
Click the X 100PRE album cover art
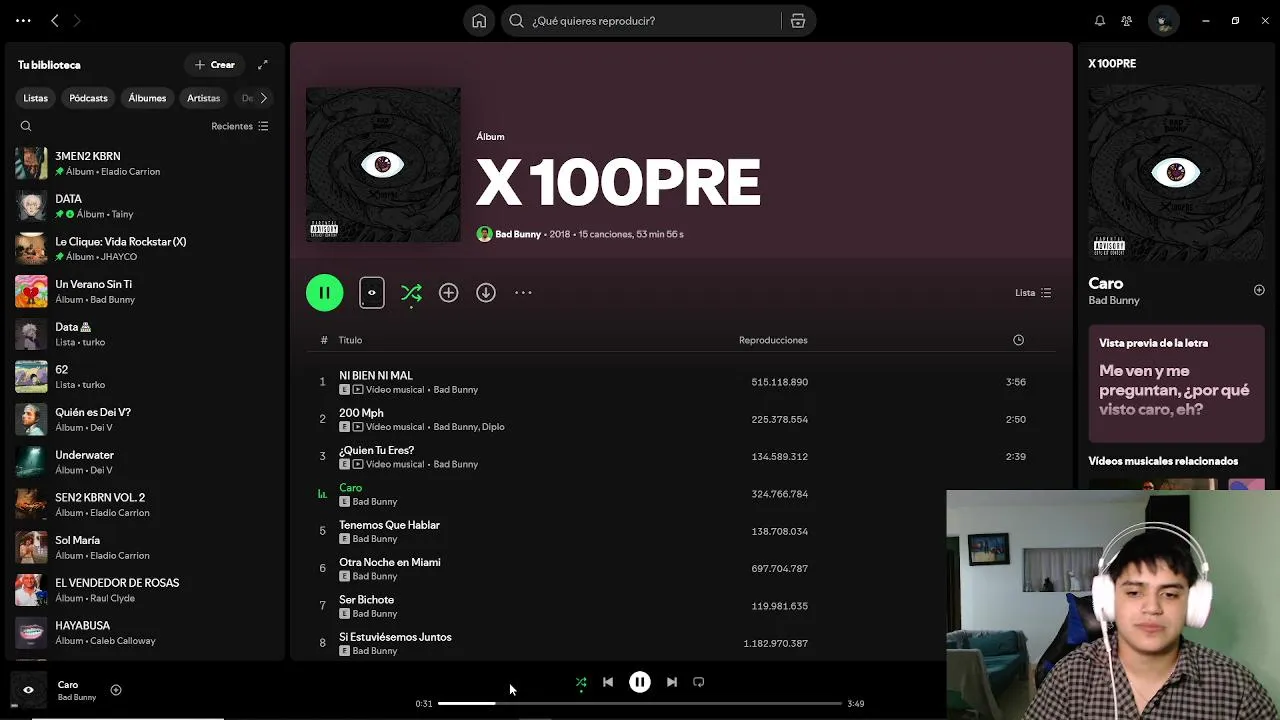383,165
